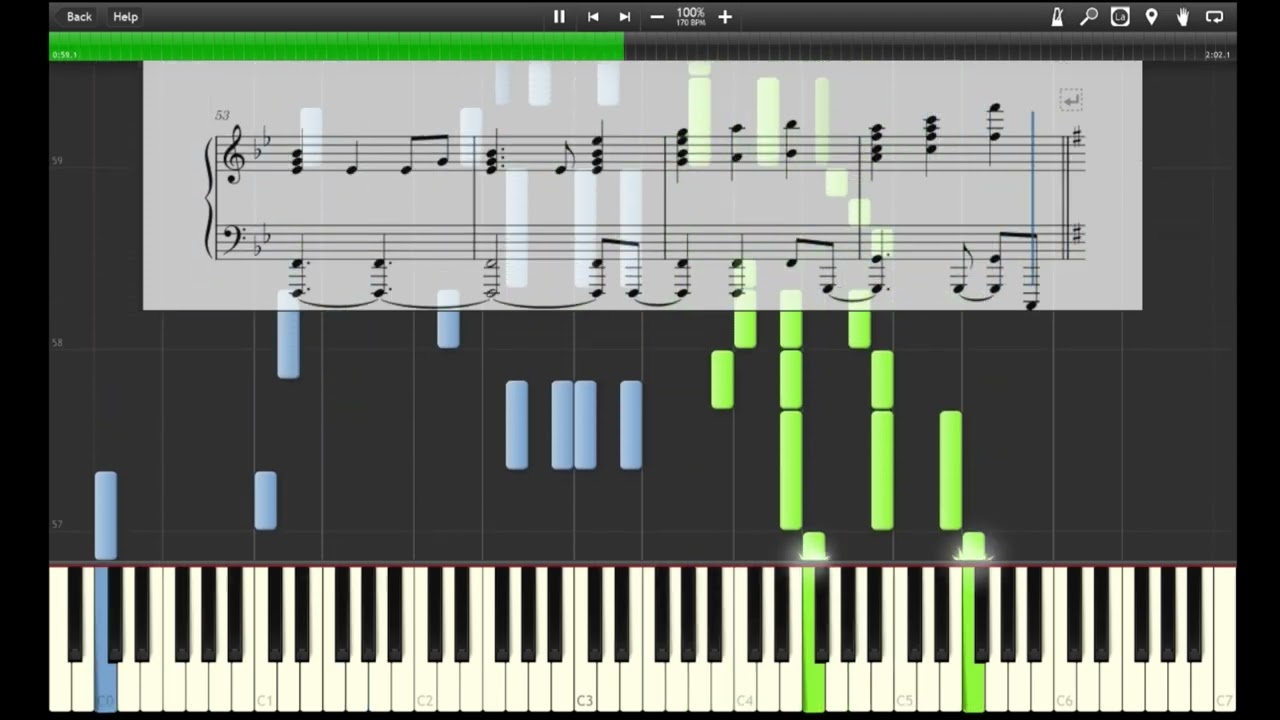Skip back with the previous button
Image resolution: width=1280 pixels, height=720 pixels.
click(593, 17)
